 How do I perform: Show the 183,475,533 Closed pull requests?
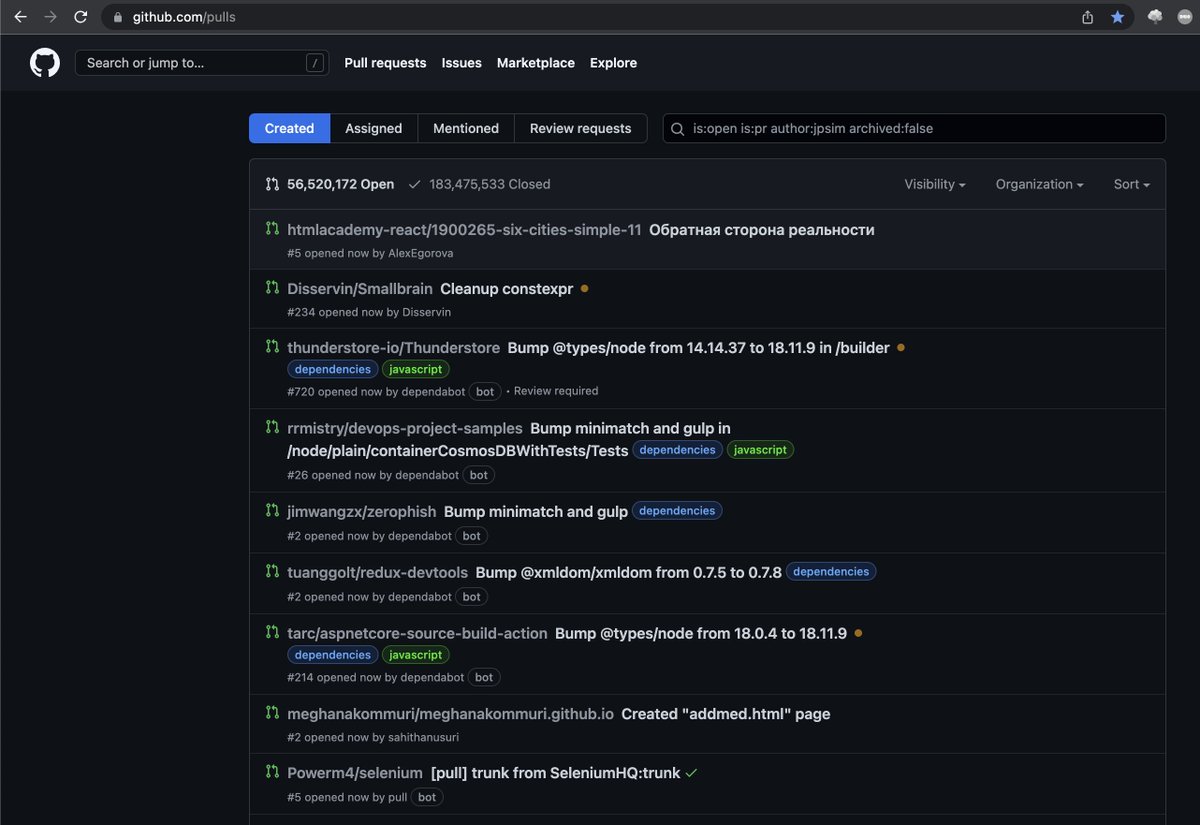point(479,184)
